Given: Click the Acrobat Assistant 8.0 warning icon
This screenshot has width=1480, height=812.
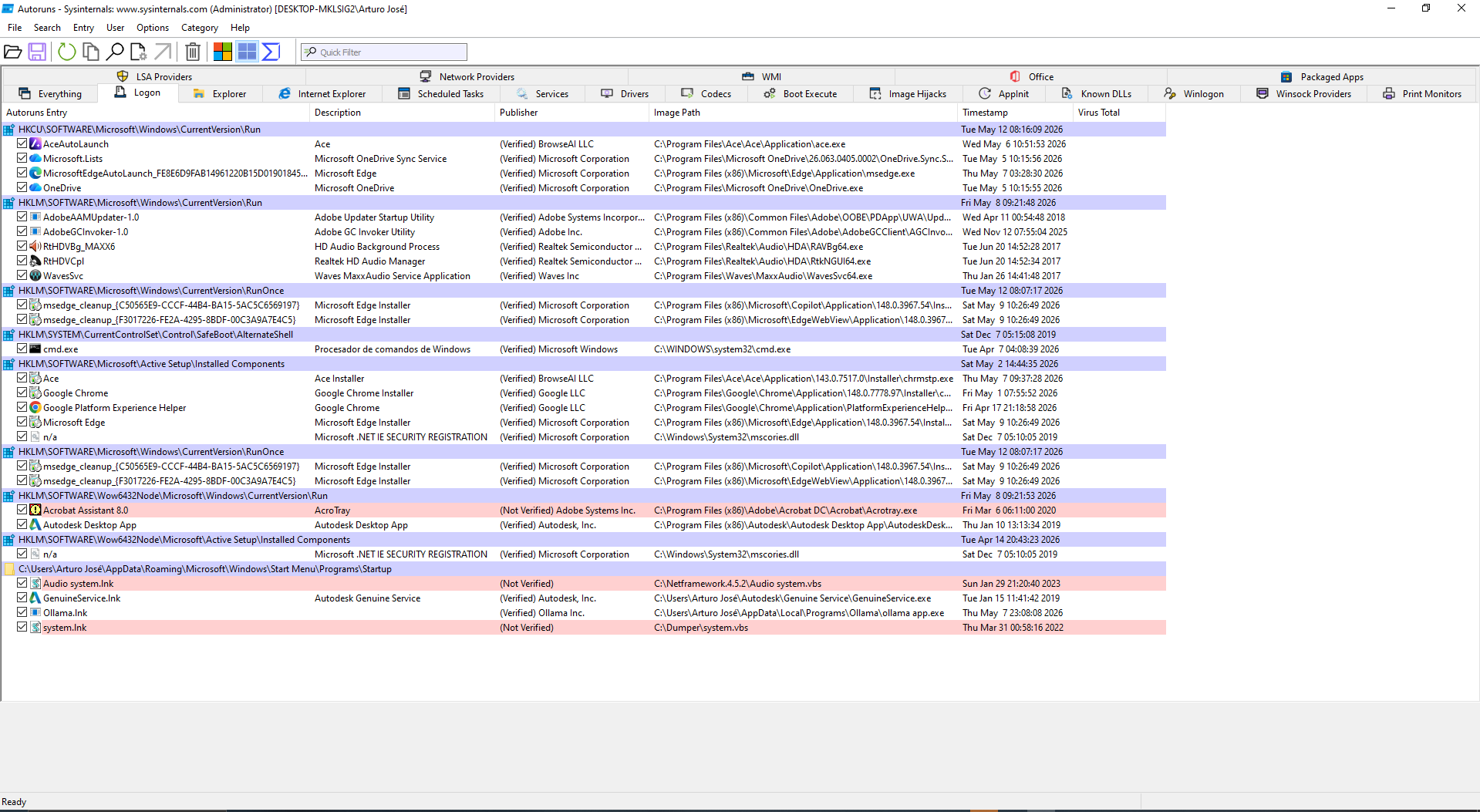Looking at the screenshot, I should click(x=35, y=510).
